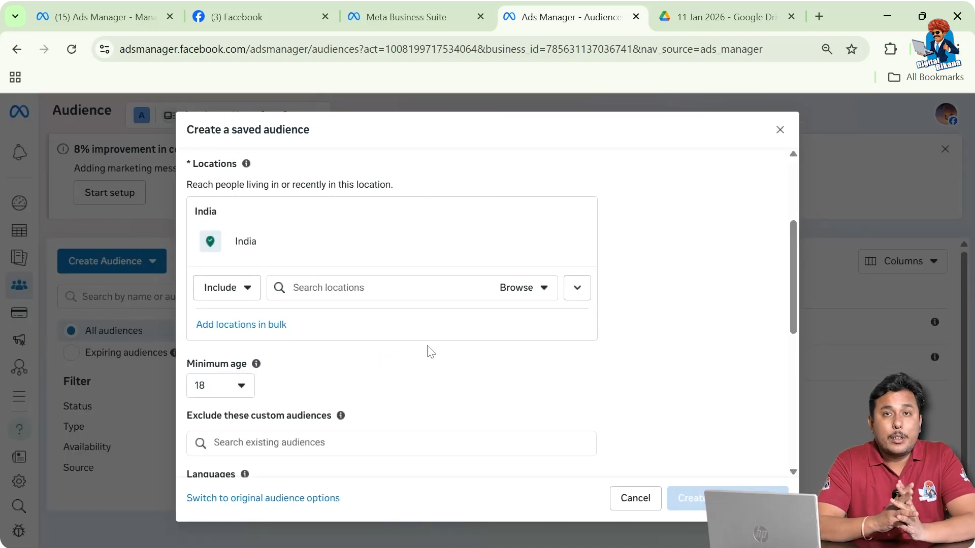Click the Search existing audiences field
The height and width of the screenshot is (548, 975).
(391, 442)
